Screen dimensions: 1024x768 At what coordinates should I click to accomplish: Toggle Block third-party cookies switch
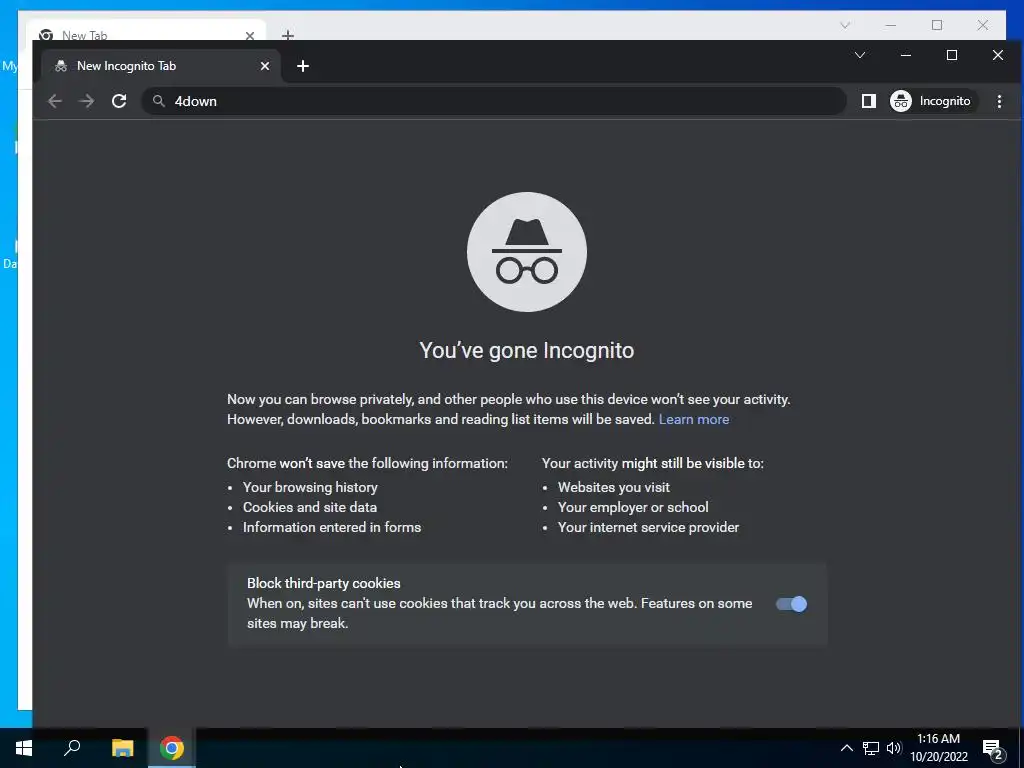pyautogui.click(x=791, y=604)
